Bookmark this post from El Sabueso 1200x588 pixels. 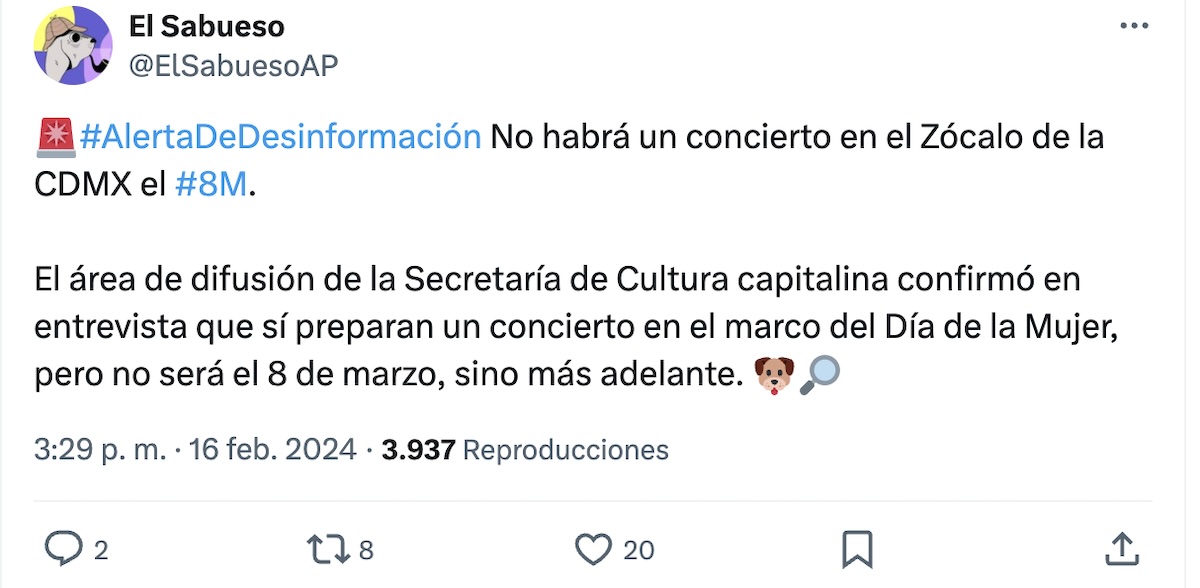coord(857,549)
